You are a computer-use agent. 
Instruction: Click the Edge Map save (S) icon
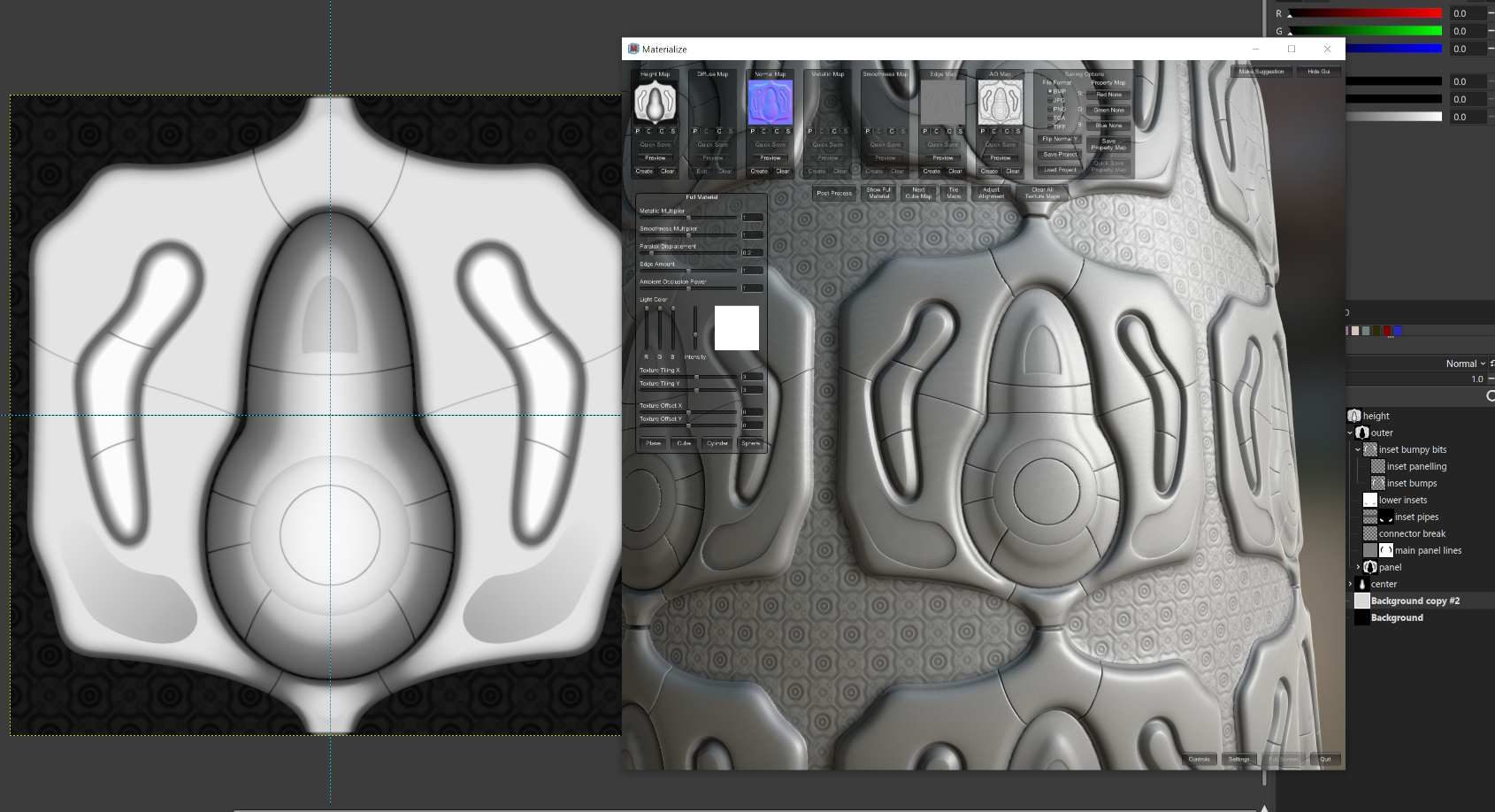[x=960, y=131]
